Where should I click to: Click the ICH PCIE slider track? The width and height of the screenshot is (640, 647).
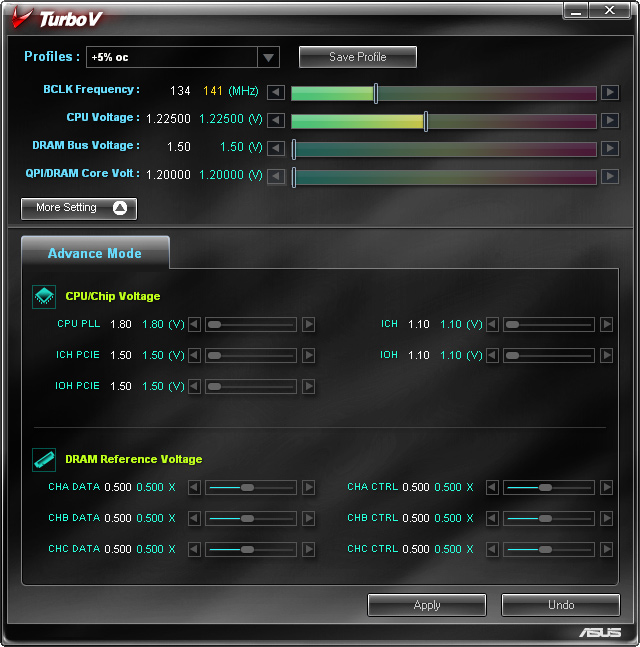click(x=251, y=355)
